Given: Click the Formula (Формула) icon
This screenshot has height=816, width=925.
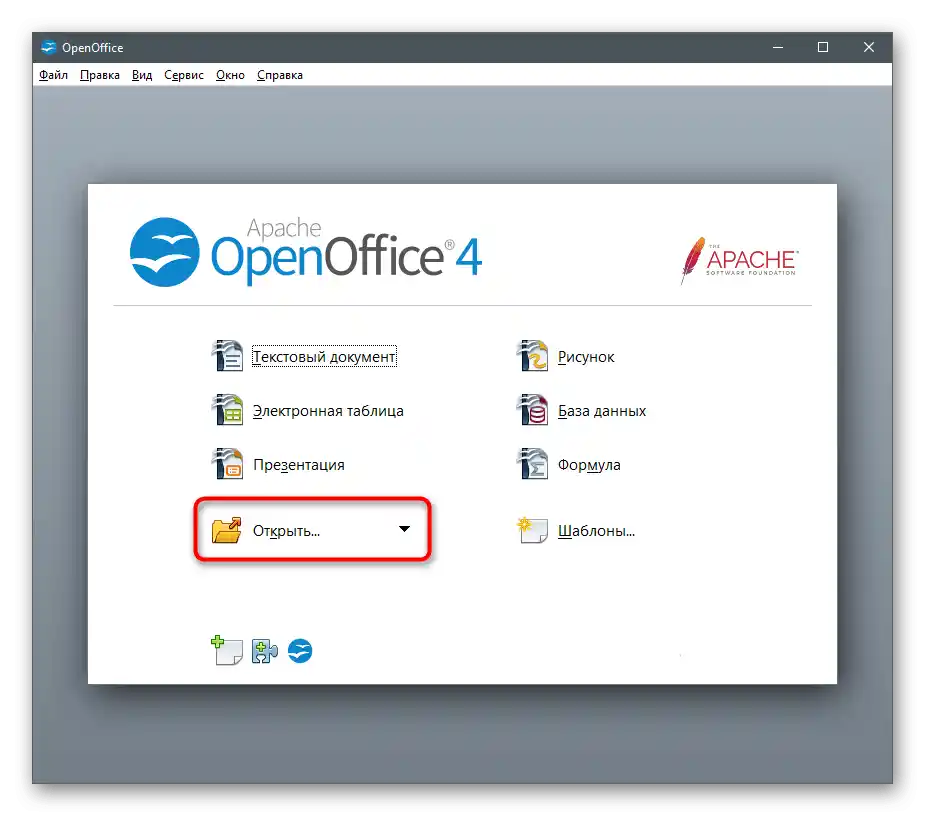Looking at the screenshot, I should point(532,464).
